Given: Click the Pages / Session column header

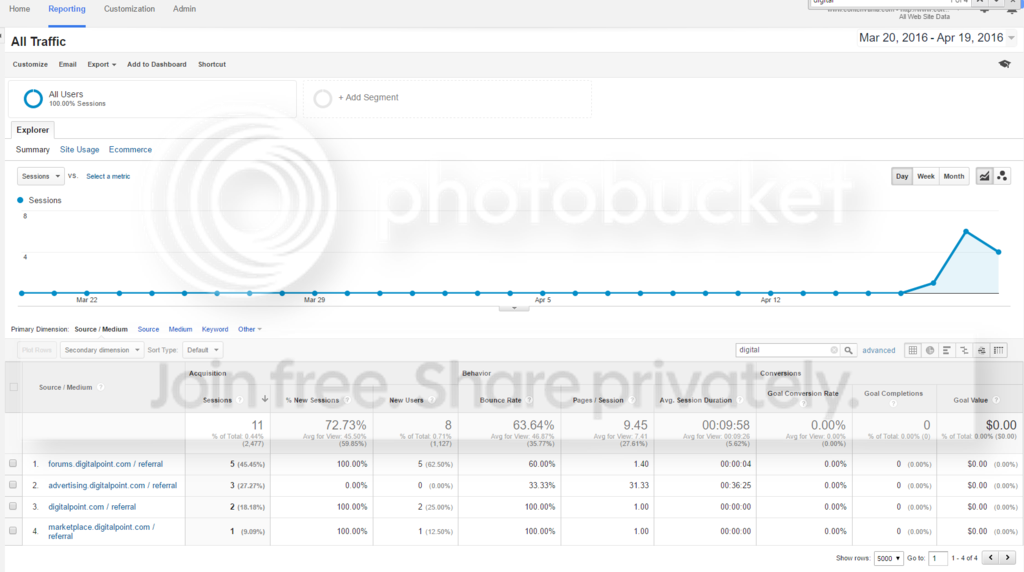Looking at the screenshot, I should (598, 400).
